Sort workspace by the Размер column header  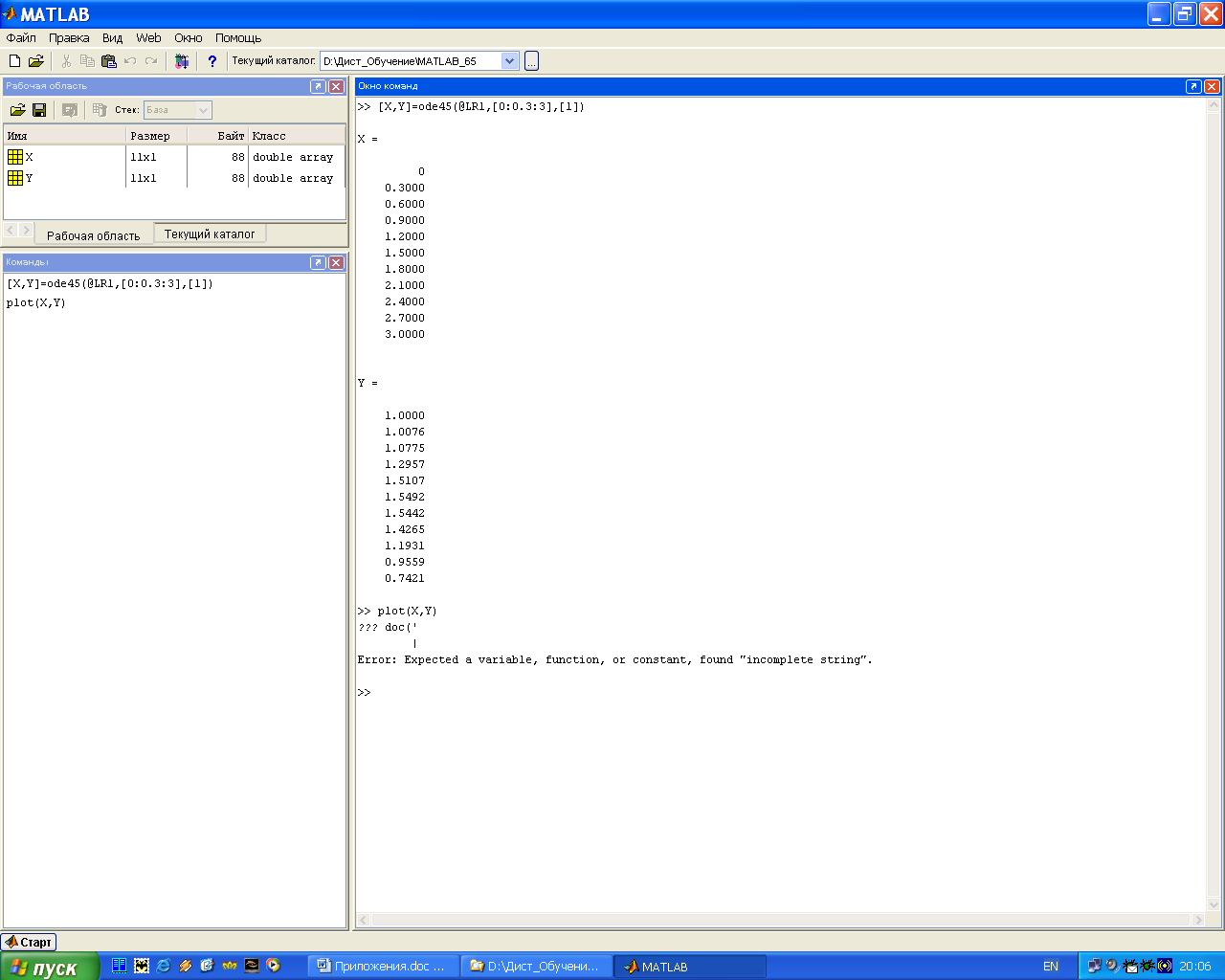157,136
